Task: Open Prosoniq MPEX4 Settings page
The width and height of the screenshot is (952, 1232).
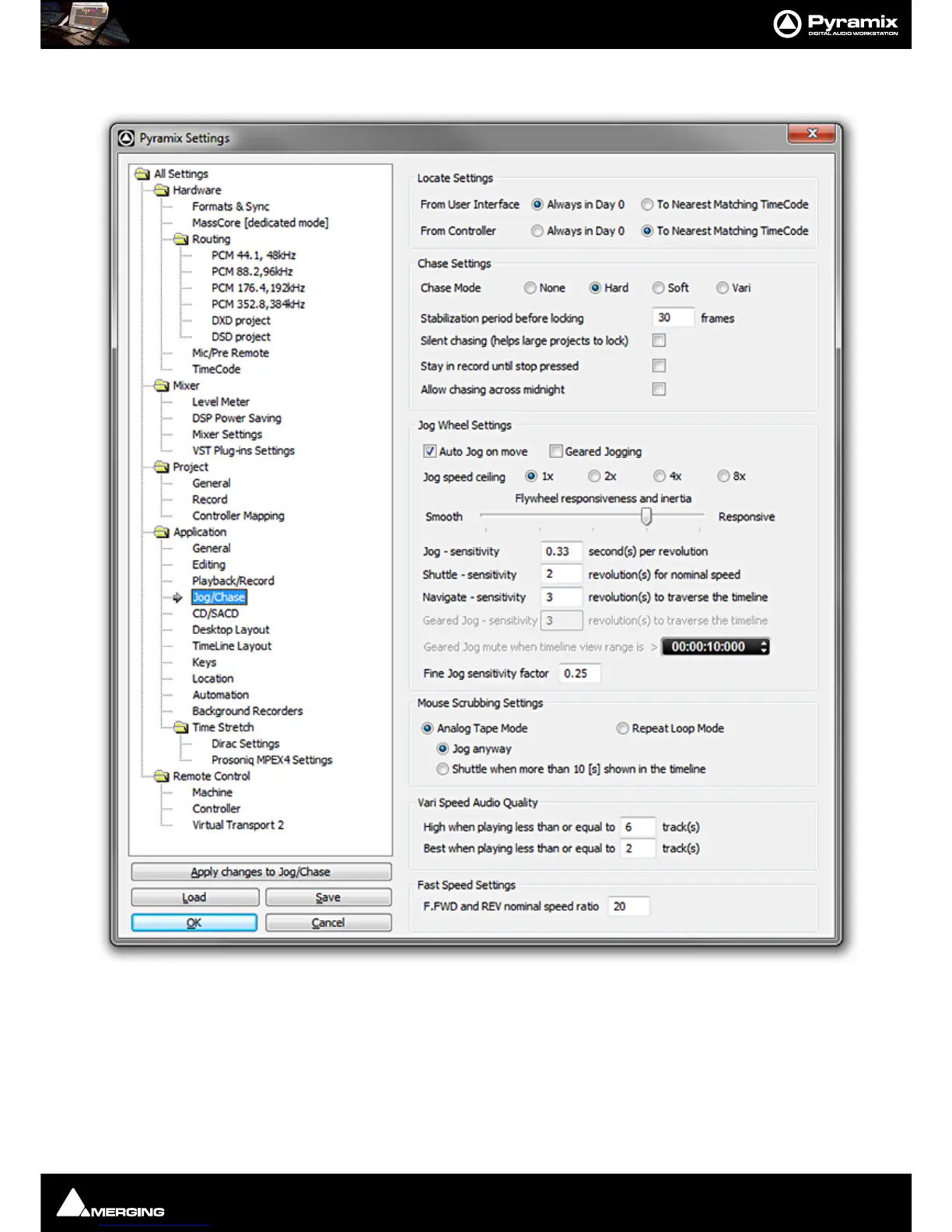Action: click(x=272, y=760)
